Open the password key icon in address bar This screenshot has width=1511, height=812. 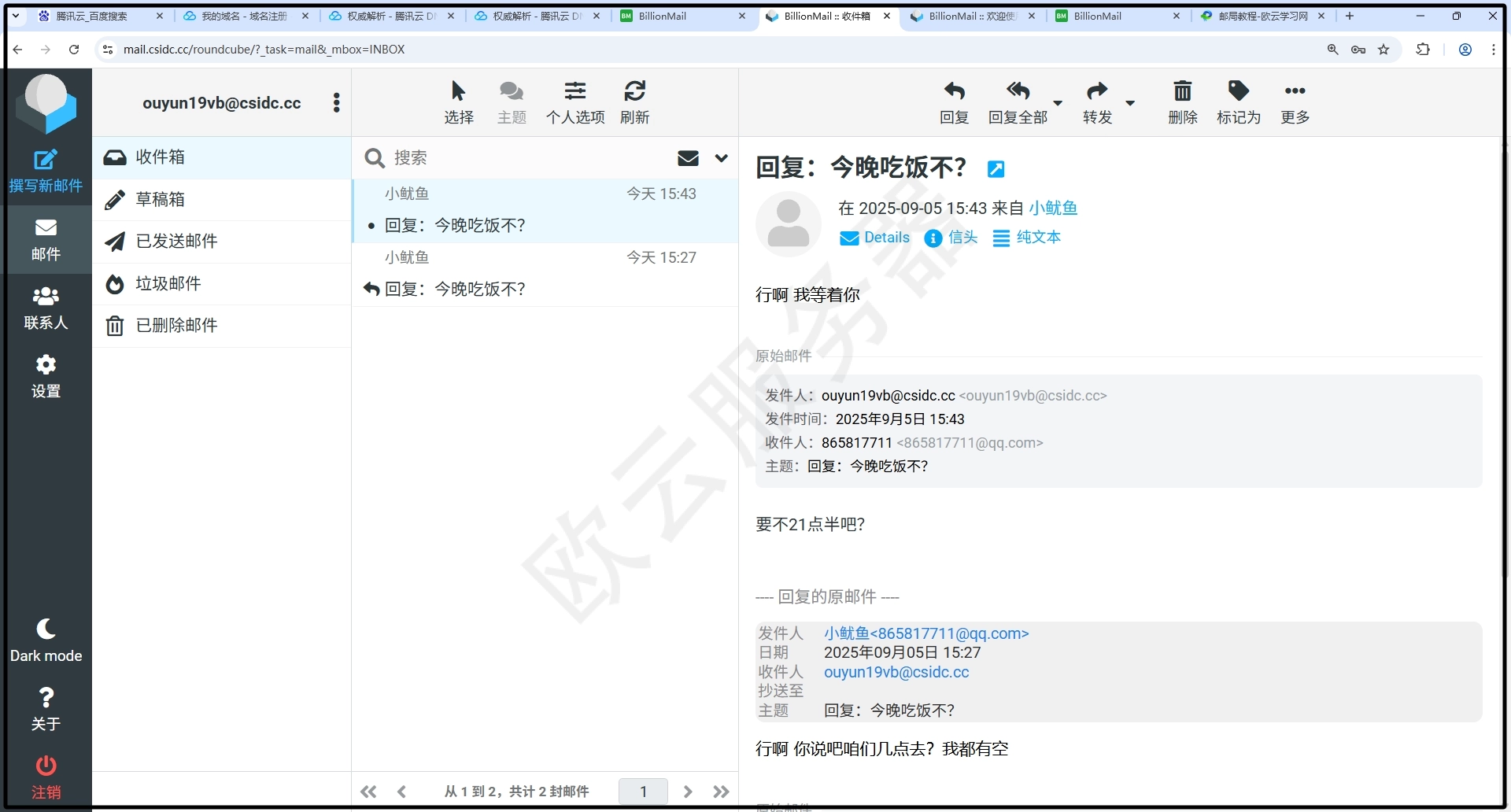[x=1358, y=50]
